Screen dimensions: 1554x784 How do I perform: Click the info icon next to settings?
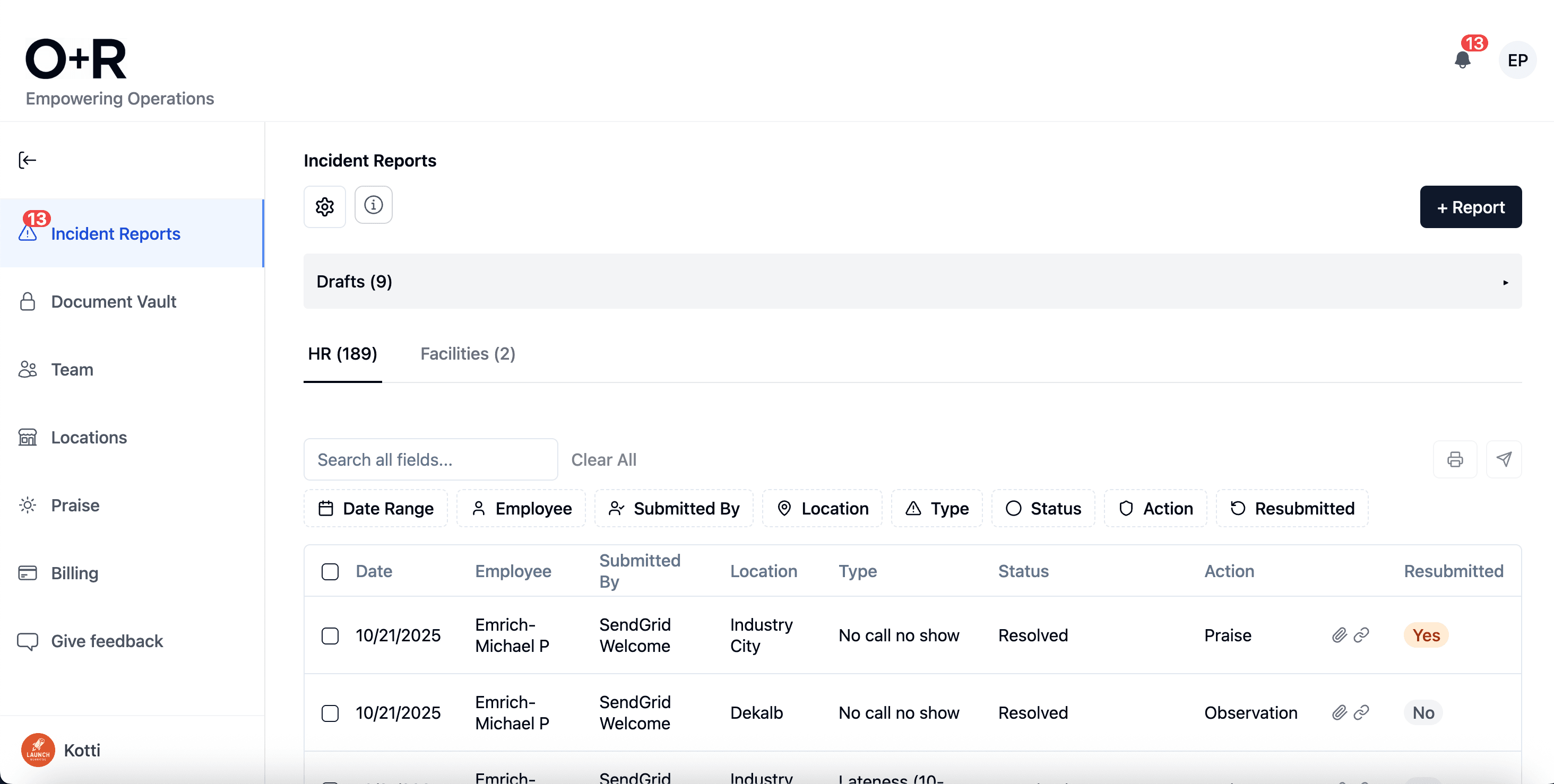tap(374, 205)
